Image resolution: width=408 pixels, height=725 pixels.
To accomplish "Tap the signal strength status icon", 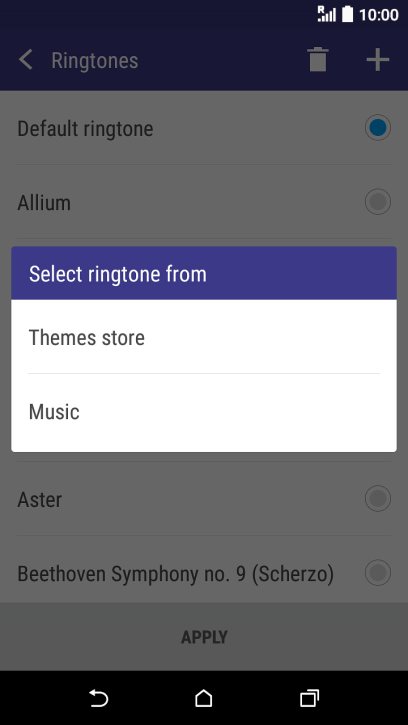I will [x=326, y=14].
